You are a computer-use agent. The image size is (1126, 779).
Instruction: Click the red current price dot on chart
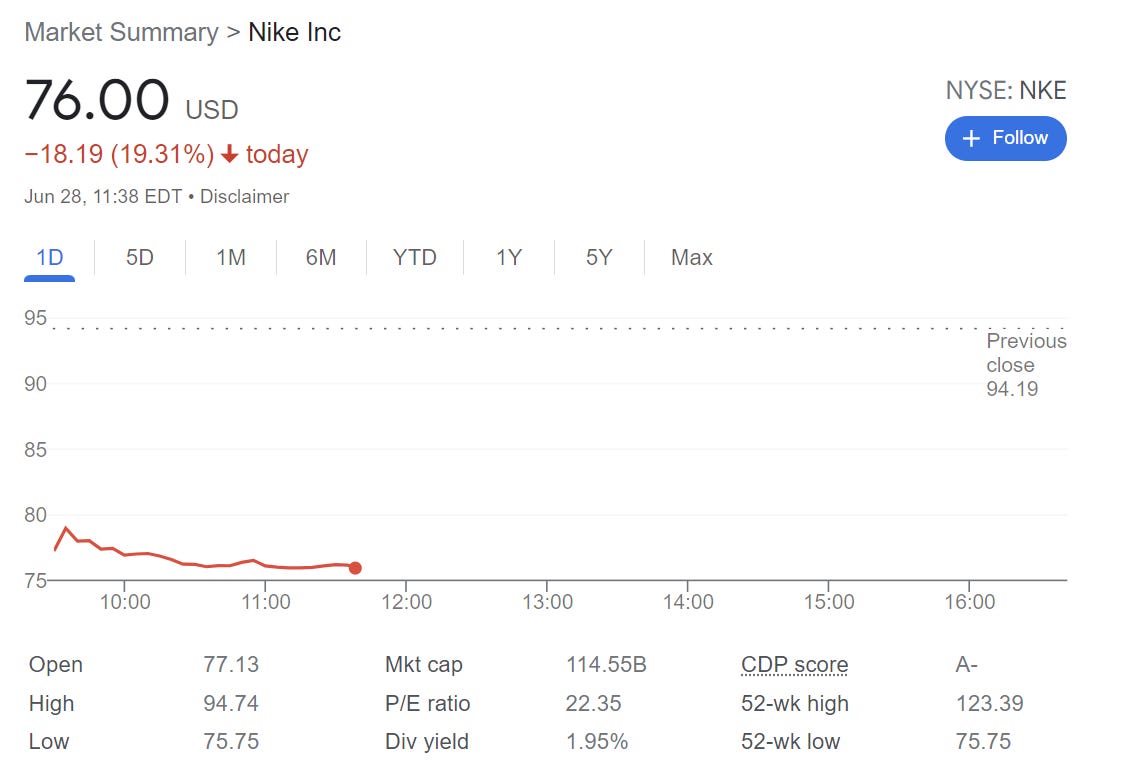pos(355,568)
